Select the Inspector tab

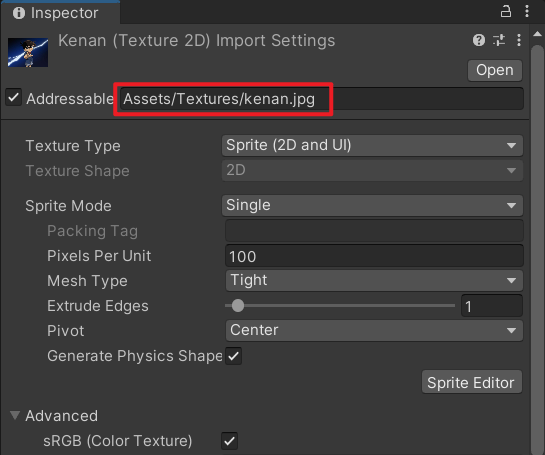(60, 13)
